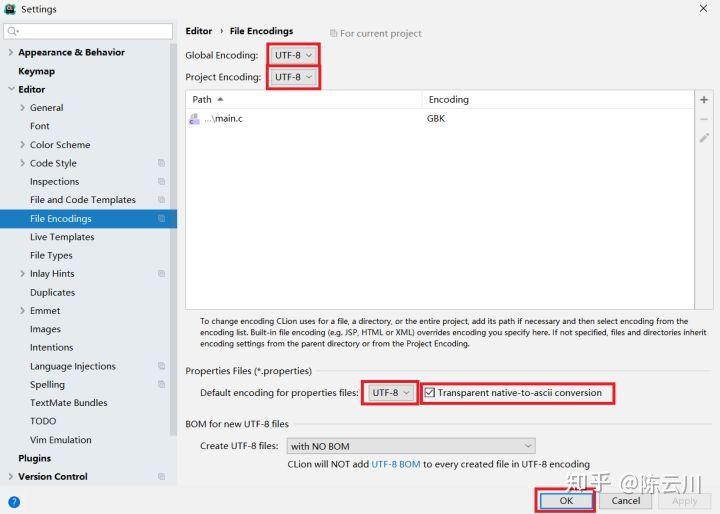Select Live Templates in settings tree
720x514 pixels.
pyautogui.click(x=62, y=237)
